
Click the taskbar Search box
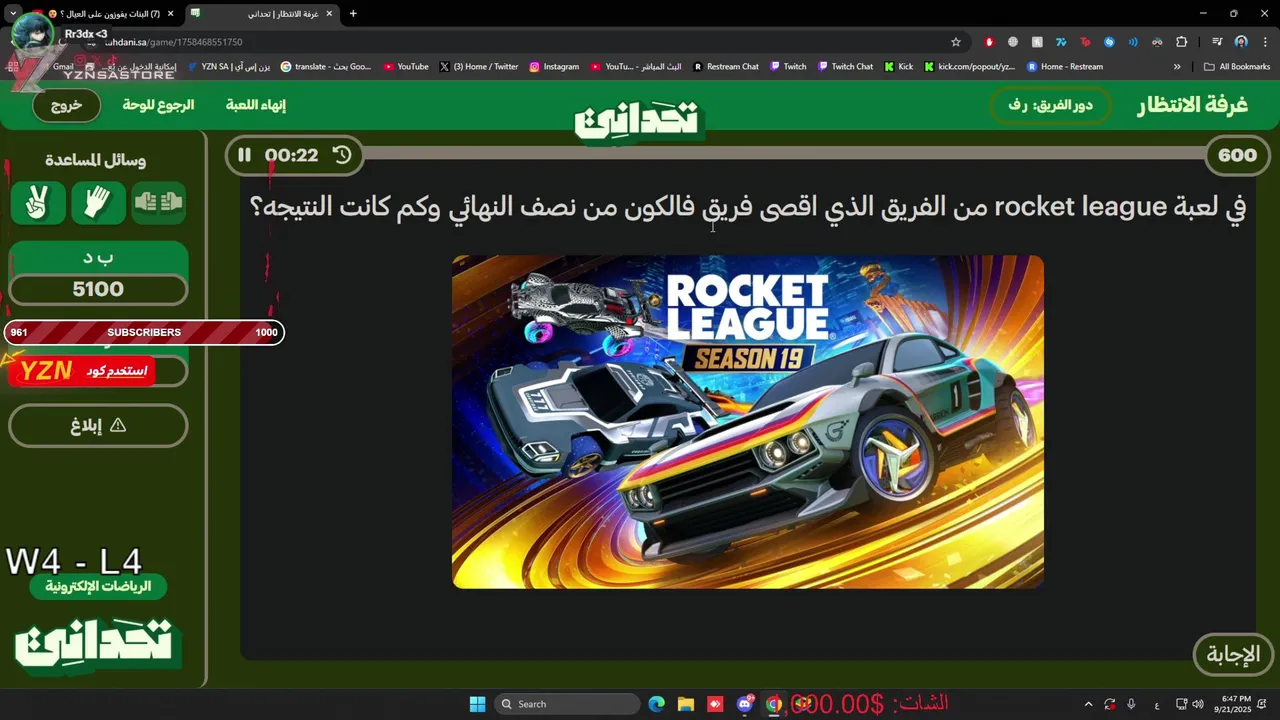(x=568, y=704)
